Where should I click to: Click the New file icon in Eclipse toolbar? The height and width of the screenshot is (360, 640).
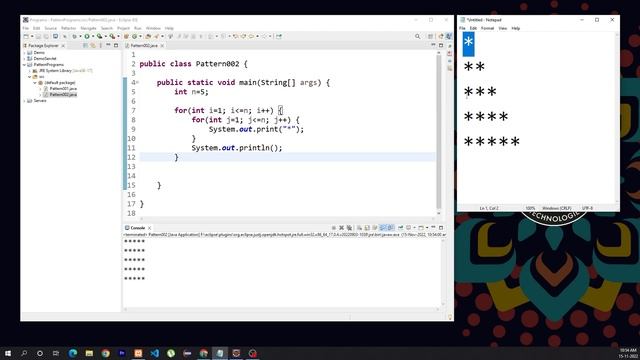[26, 36]
